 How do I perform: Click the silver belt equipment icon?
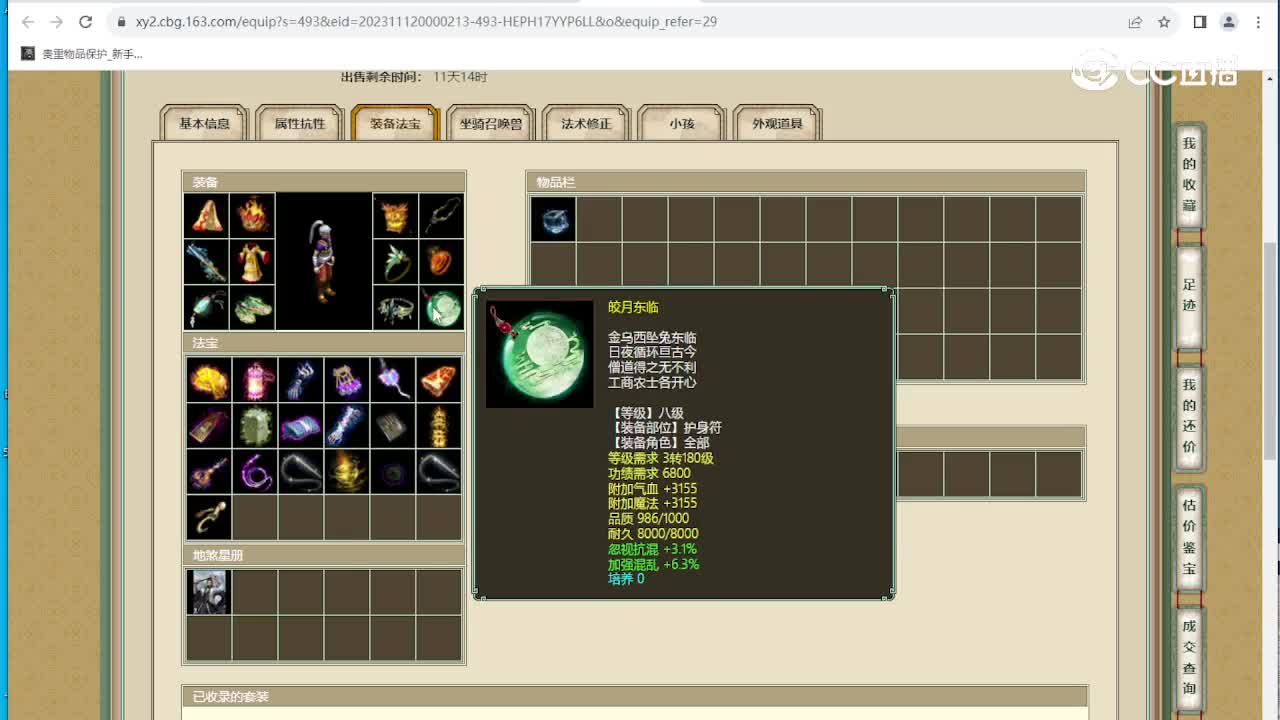[396, 308]
